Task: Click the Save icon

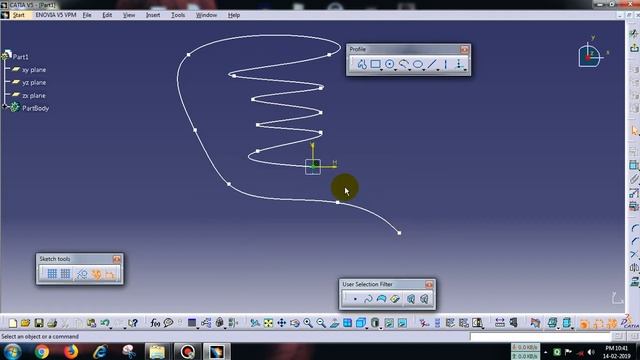Action: click(39, 323)
